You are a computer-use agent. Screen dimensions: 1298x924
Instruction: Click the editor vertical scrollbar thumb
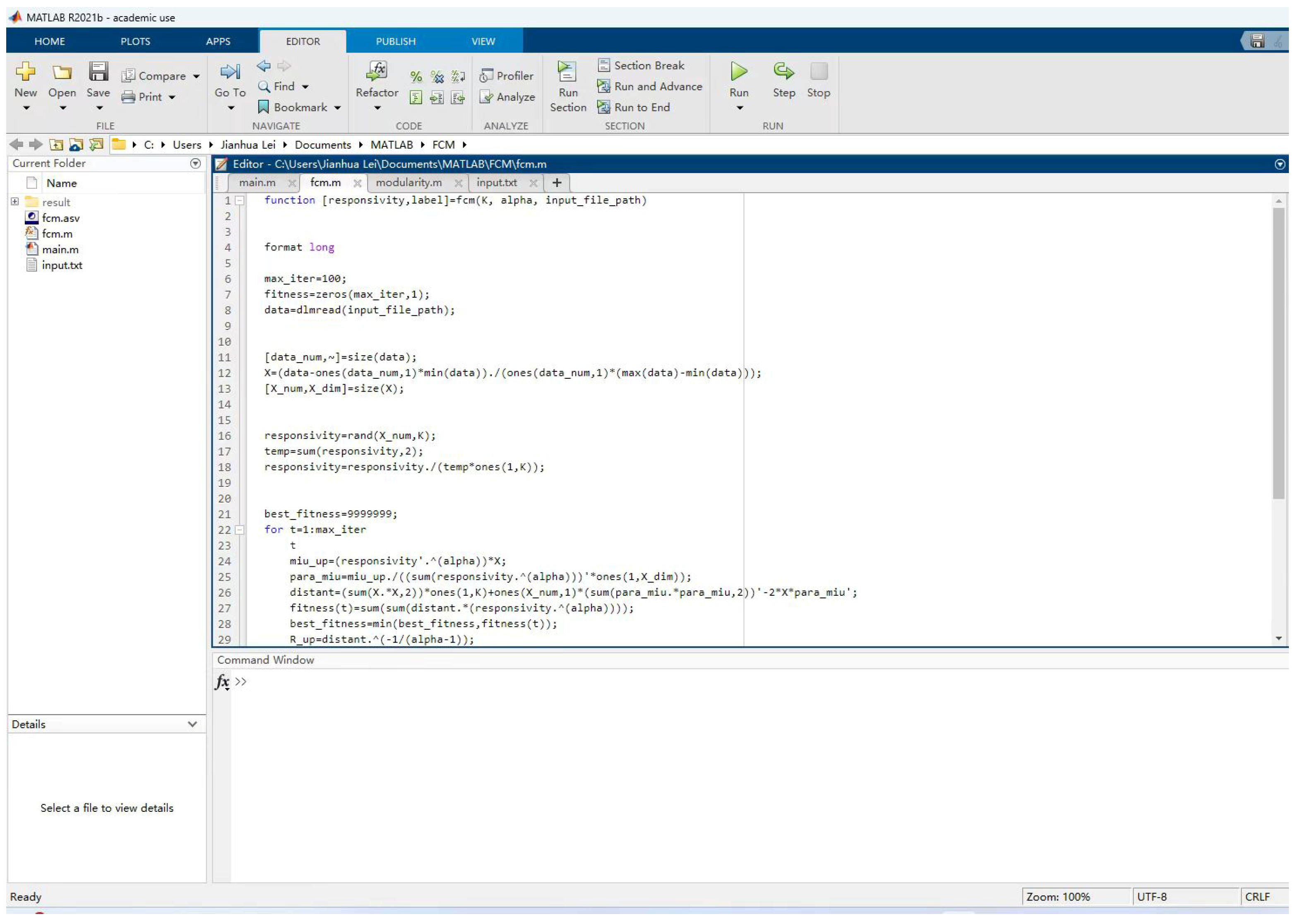tap(1278, 353)
